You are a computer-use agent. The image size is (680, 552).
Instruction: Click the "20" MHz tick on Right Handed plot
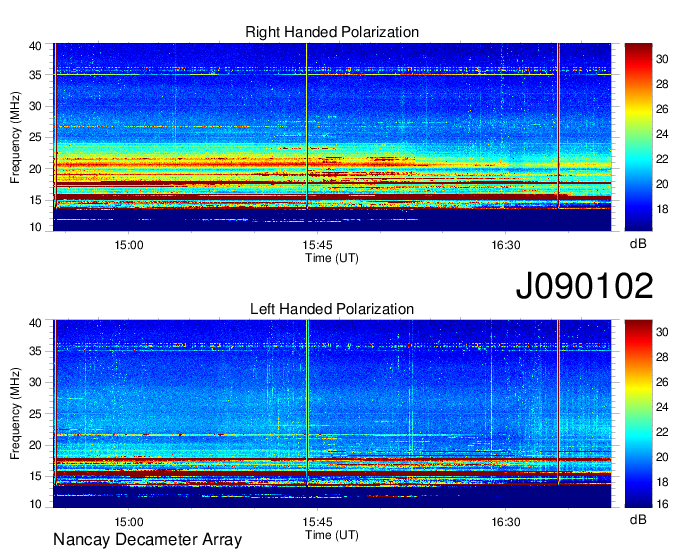click(35, 169)
